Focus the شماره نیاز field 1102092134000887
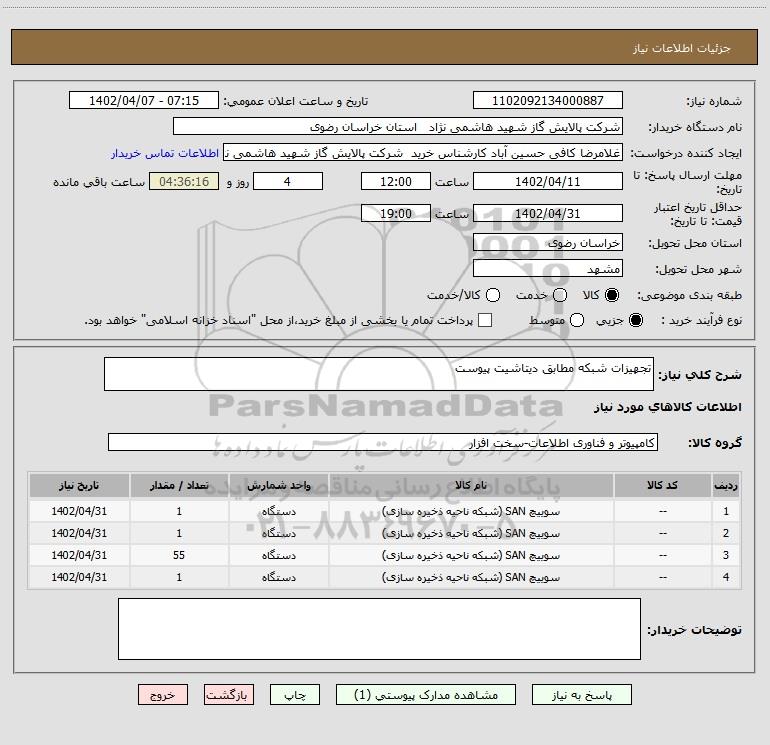770x745 pixels. pos(548,101)
